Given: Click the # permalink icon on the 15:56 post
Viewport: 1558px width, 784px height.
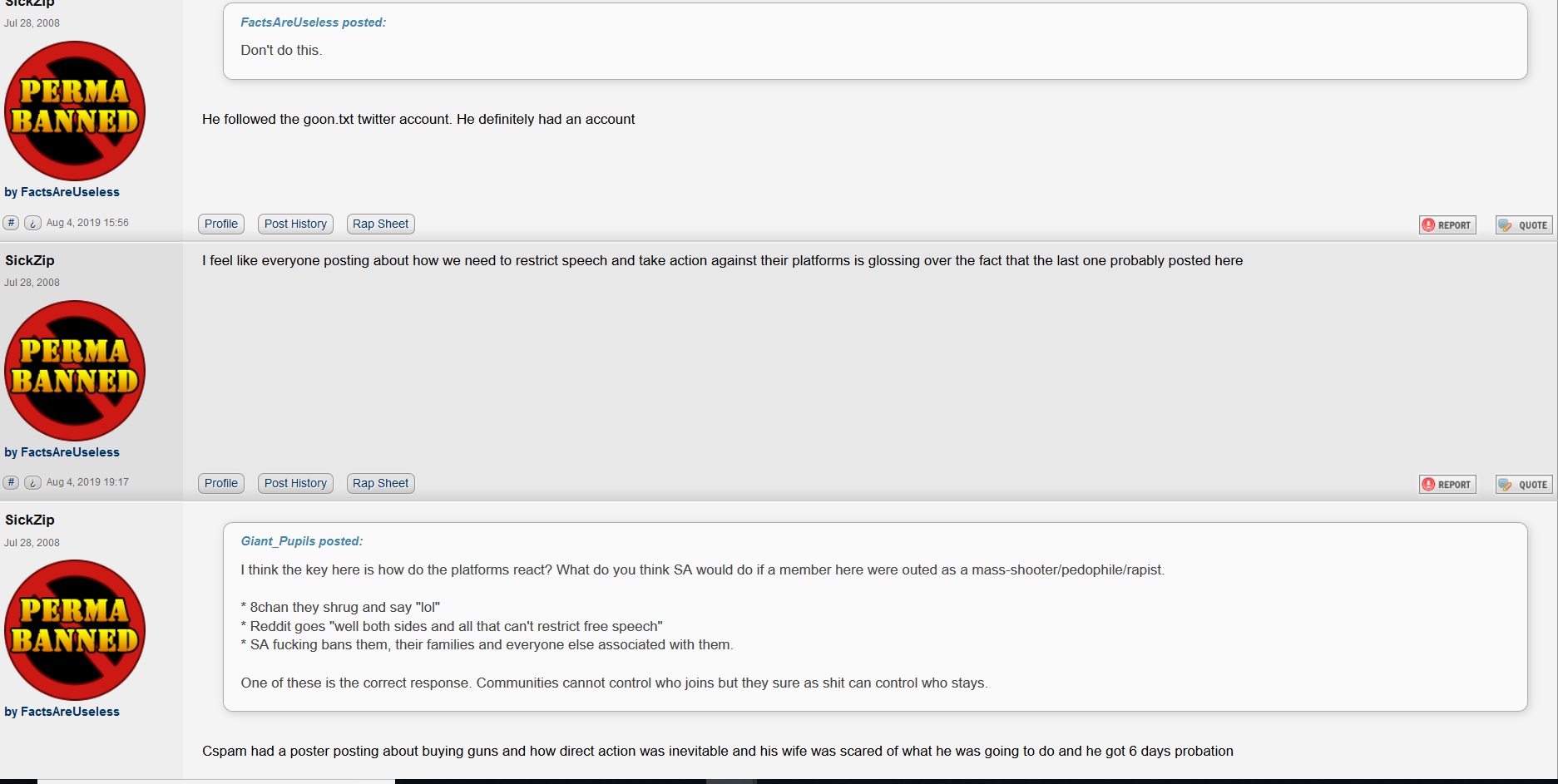Looking at the screenshot, I should [x=11, y=223].
